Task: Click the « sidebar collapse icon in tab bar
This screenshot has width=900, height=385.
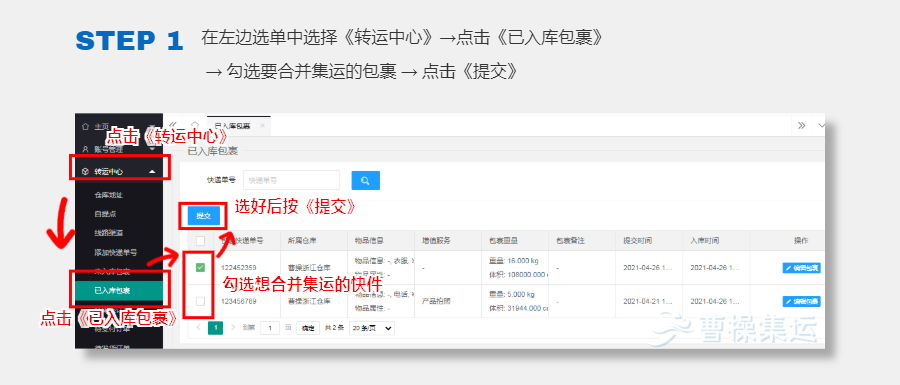Action: pyautogui.click(x=172, y=126)
